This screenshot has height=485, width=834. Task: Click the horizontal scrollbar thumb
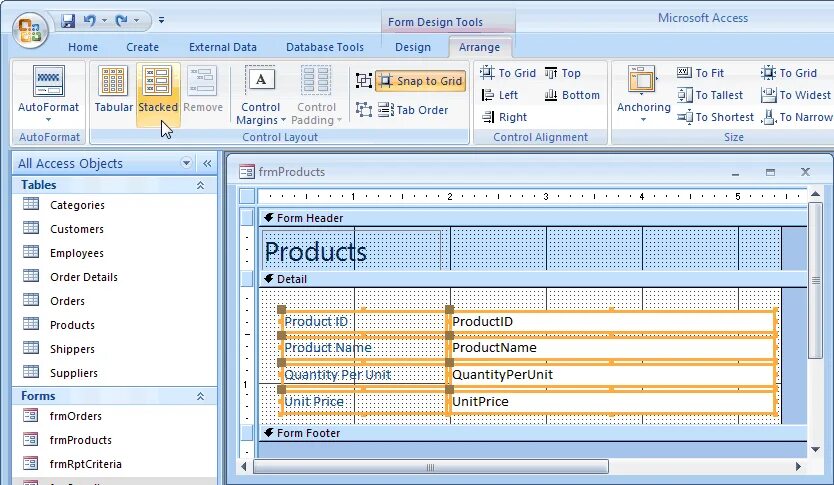431,467
